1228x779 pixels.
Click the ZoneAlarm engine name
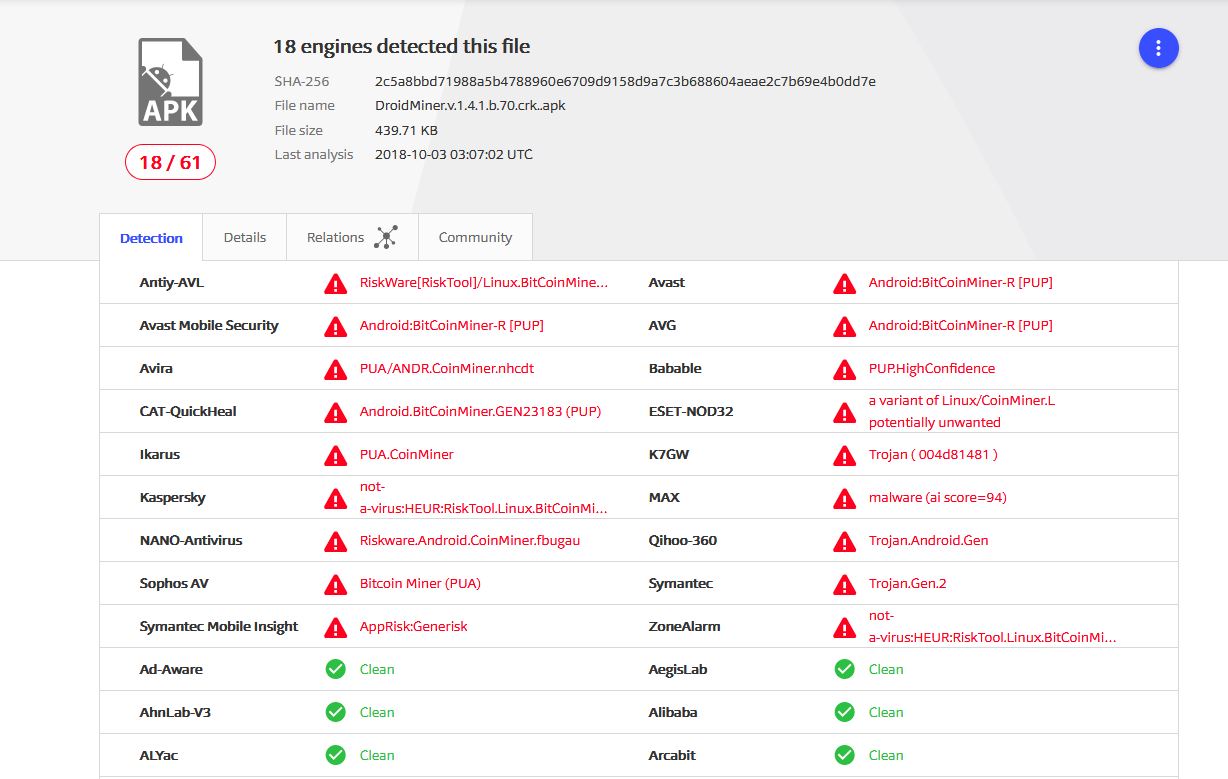[x=685, y=626]
